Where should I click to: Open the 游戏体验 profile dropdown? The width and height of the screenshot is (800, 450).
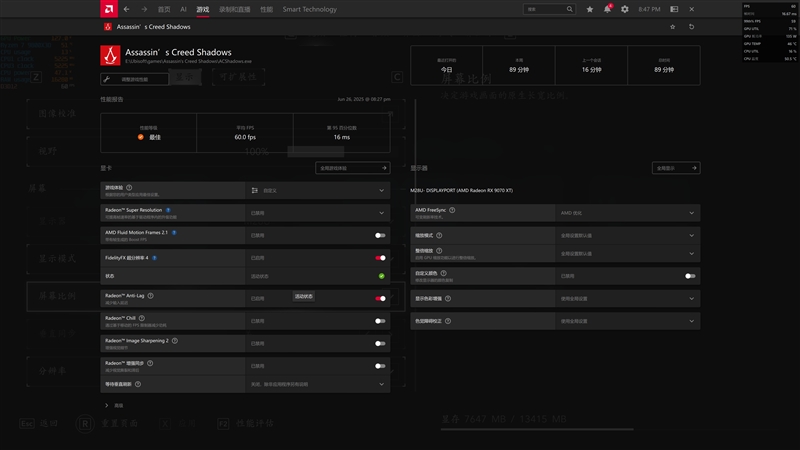coord(317,190)
